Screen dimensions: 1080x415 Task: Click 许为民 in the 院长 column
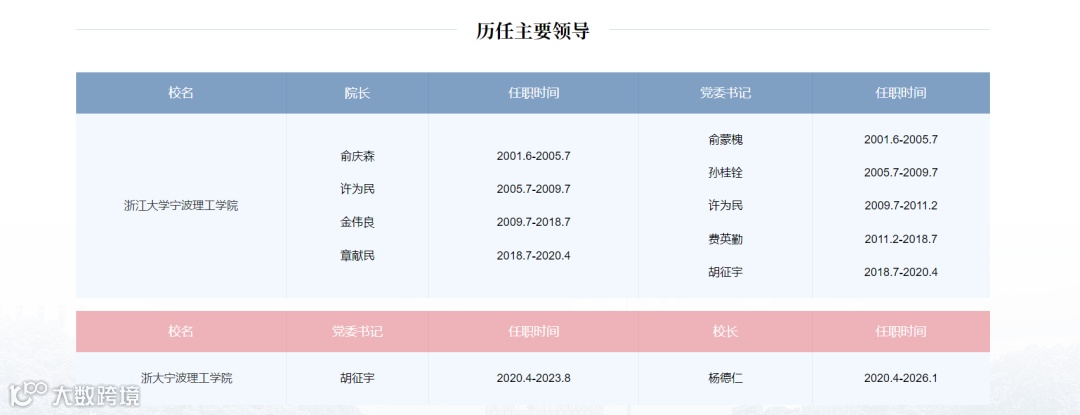[357, 189]
